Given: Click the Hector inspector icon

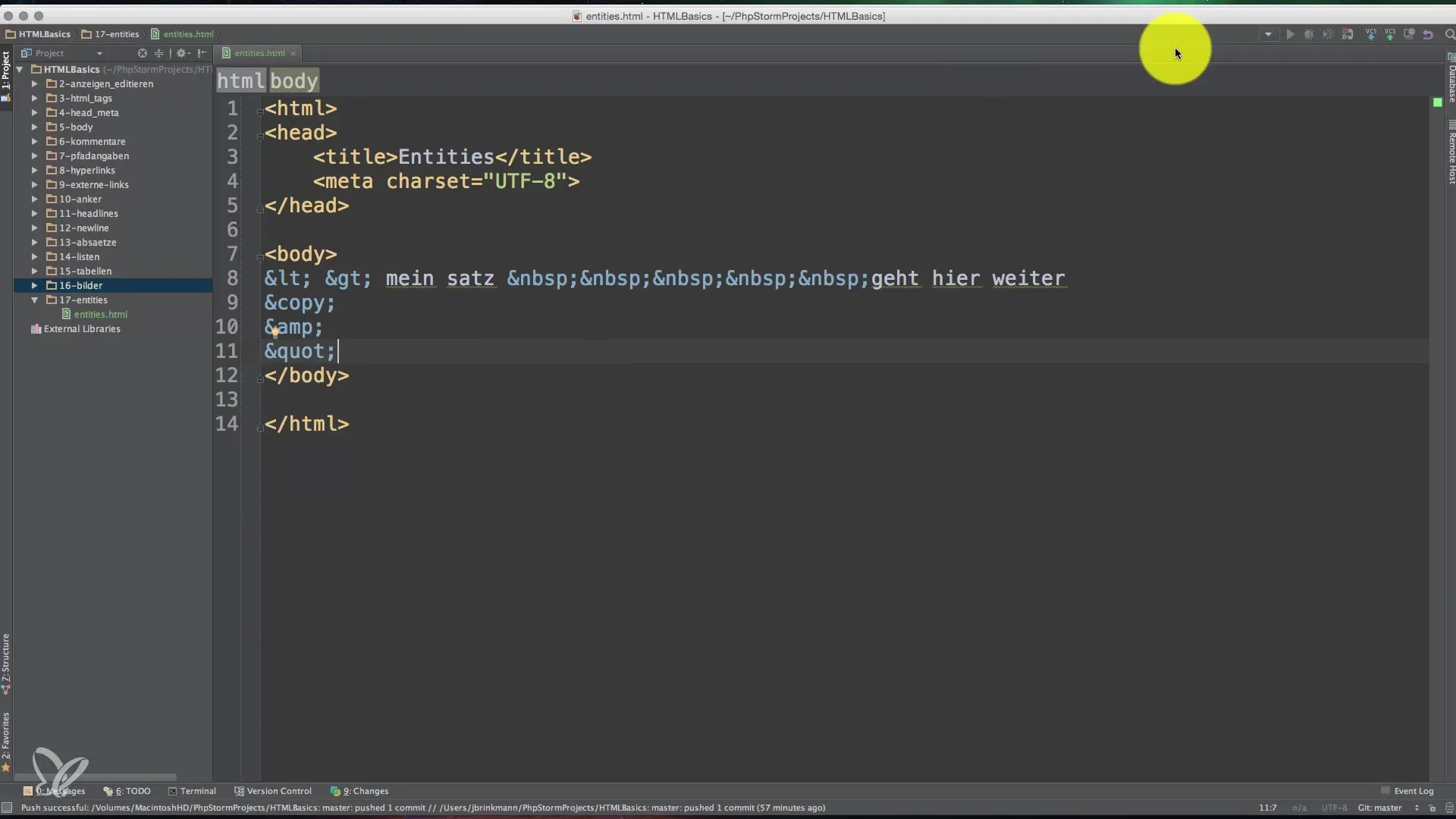Looking at the screenshot, I should coord(1448,808).
